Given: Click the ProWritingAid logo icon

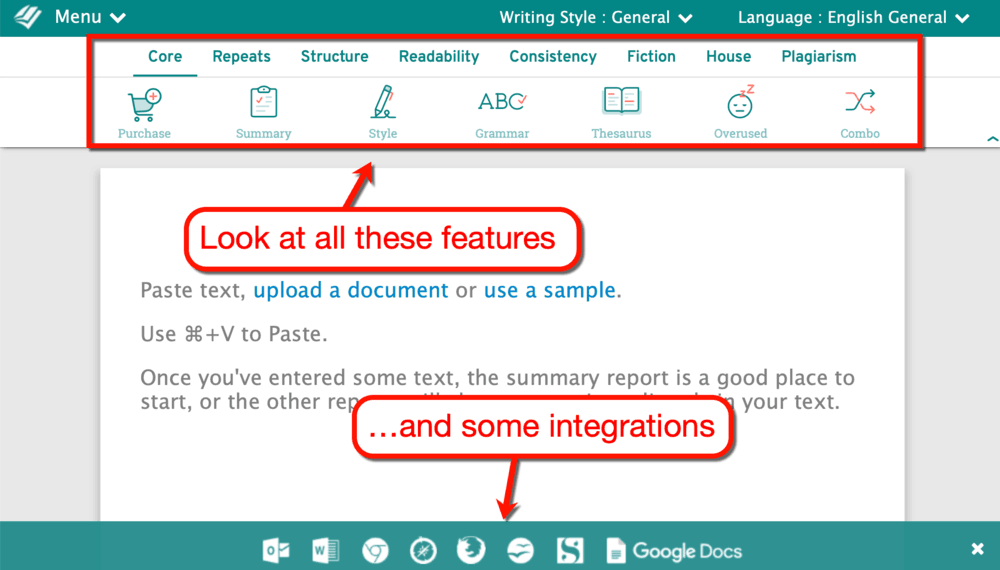Looking at the screenshot, I should point(27,17).
